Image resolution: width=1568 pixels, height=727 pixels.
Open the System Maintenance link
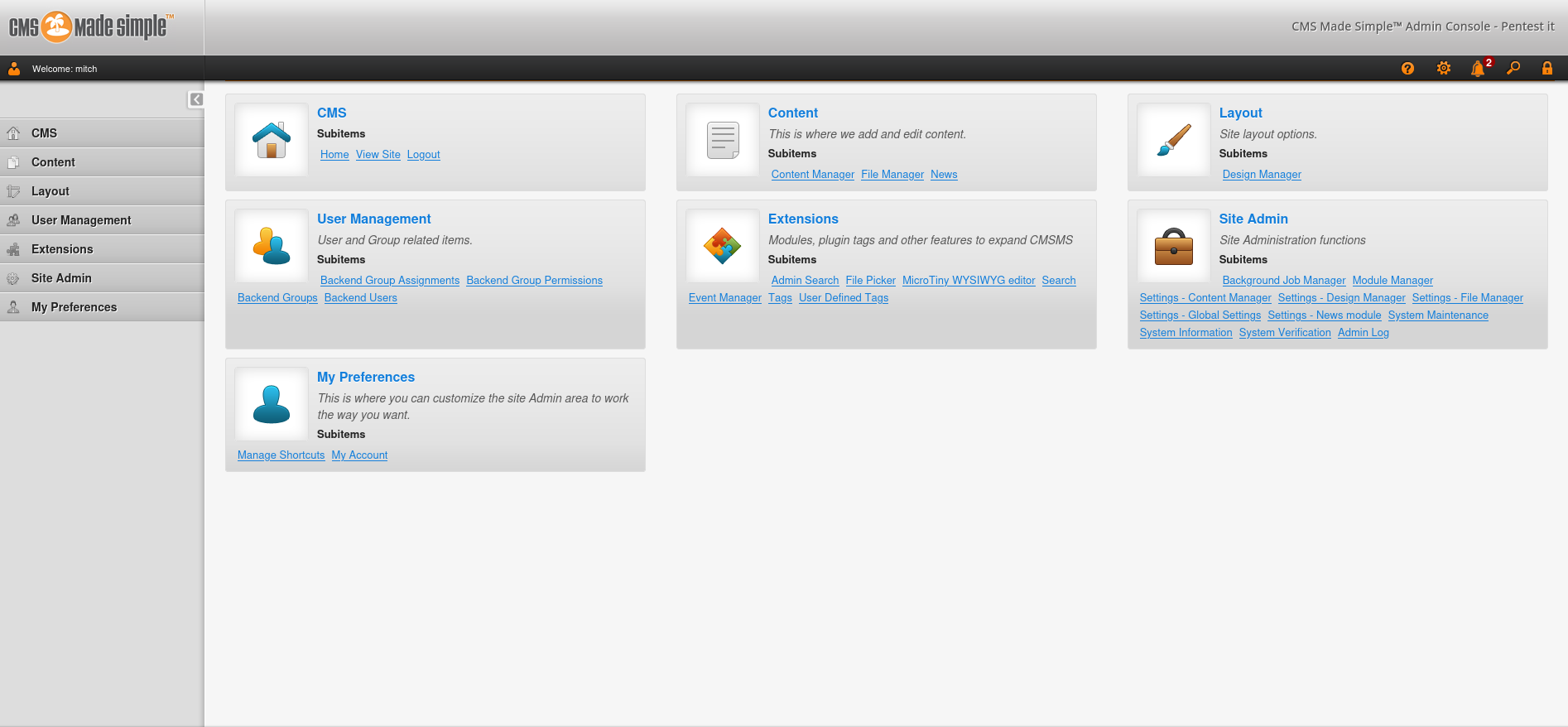[x=1438, y=315]
